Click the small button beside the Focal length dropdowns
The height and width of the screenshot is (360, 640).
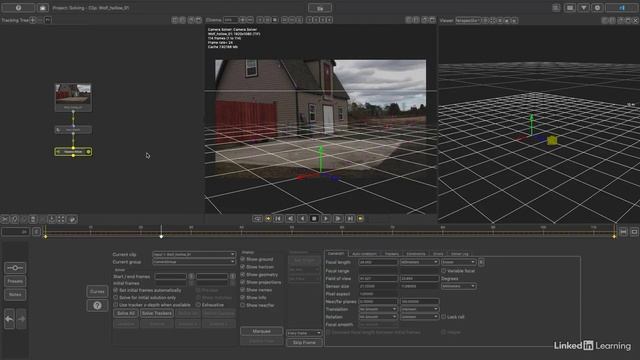(481, 262)
